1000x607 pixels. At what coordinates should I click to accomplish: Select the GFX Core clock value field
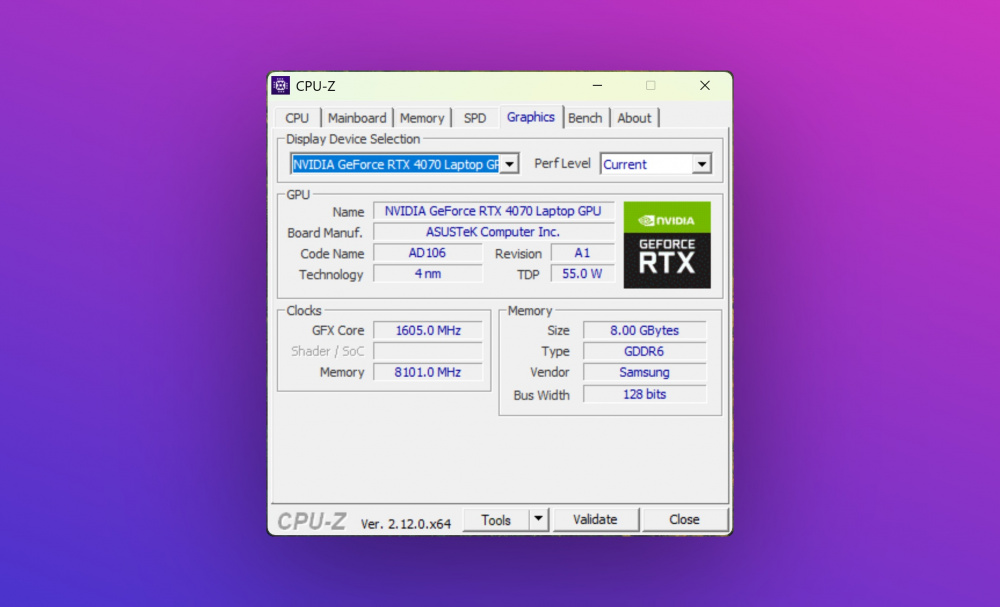click(428, 330)
